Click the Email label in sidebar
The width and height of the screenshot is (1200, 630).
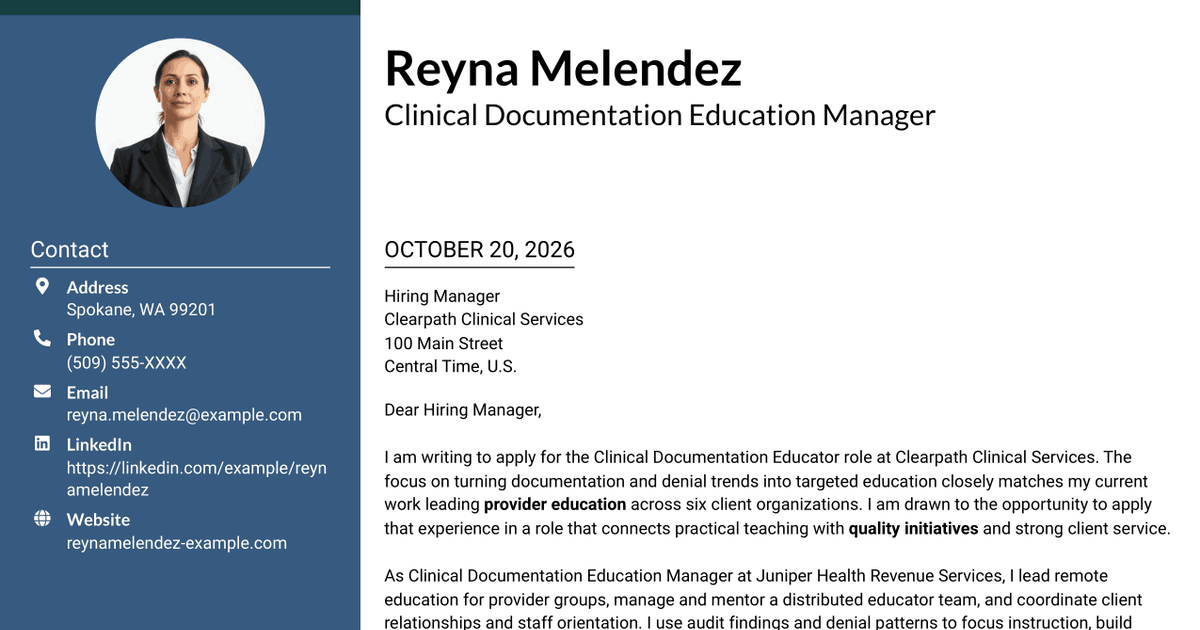tap(88, 392)
